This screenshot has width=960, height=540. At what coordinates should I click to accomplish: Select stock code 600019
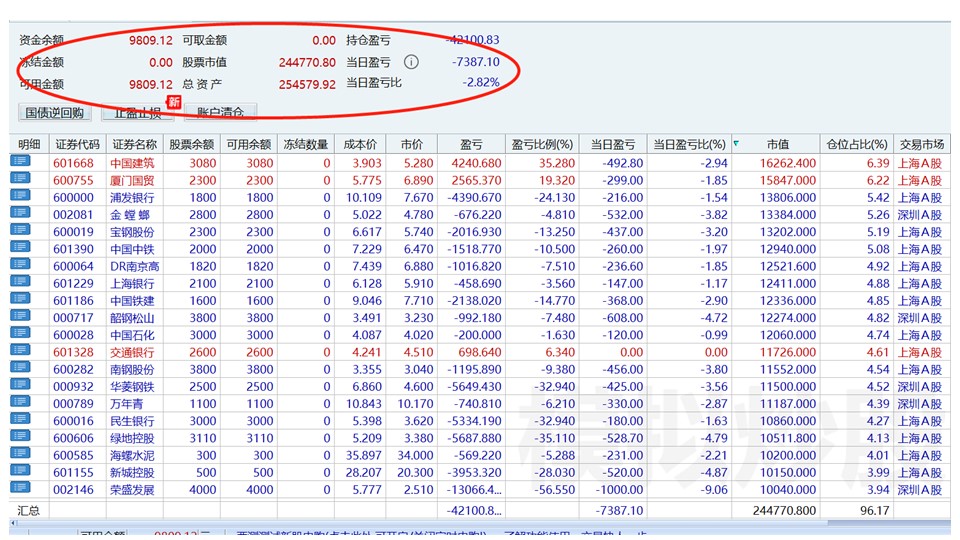73,232
